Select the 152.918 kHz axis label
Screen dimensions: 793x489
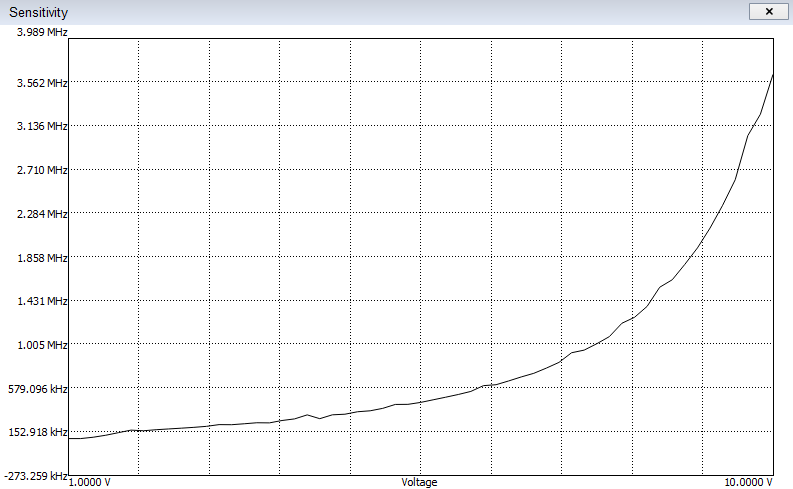pos(38,432)
